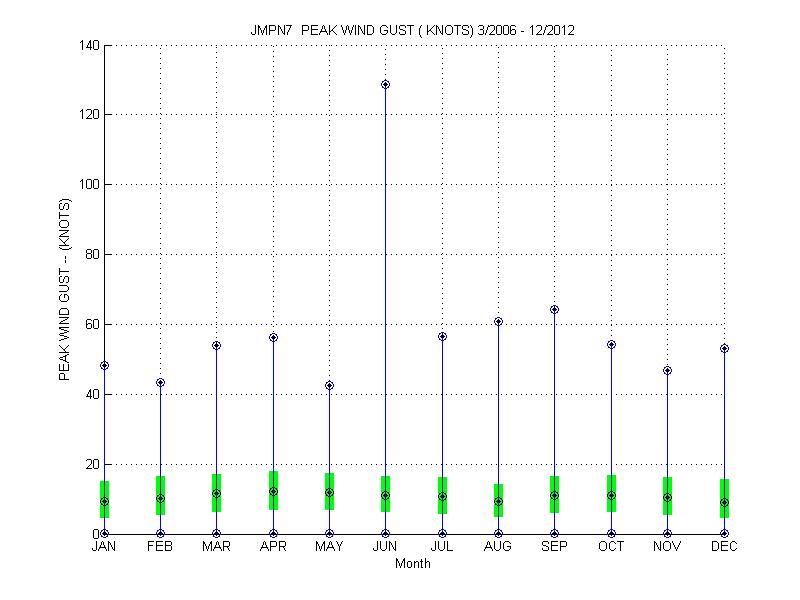The image size is (800, 600).
Task: Select the JUL tick label
Action: [x=442, y=547]
